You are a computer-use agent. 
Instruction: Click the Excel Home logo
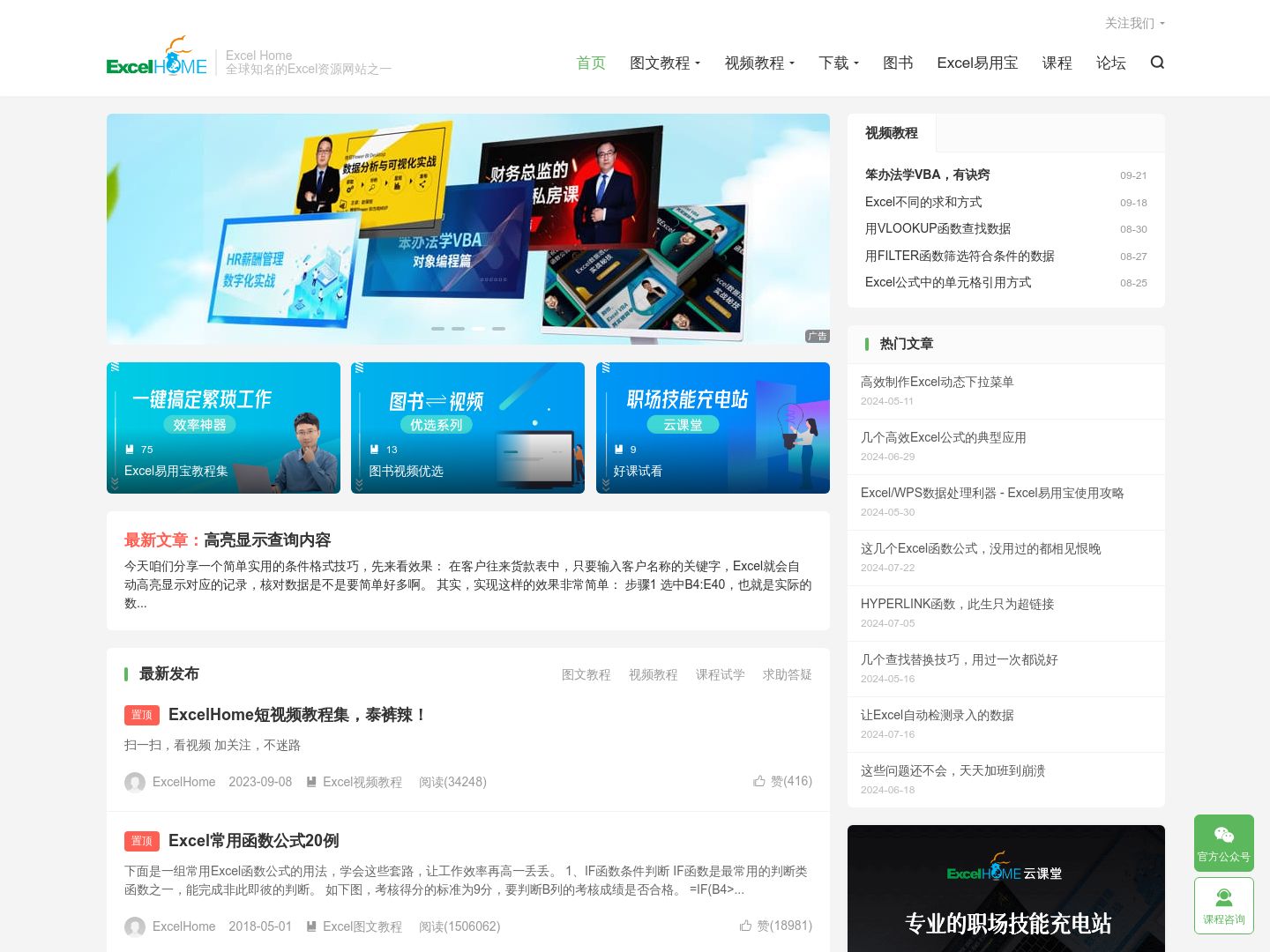coord(157,56)
